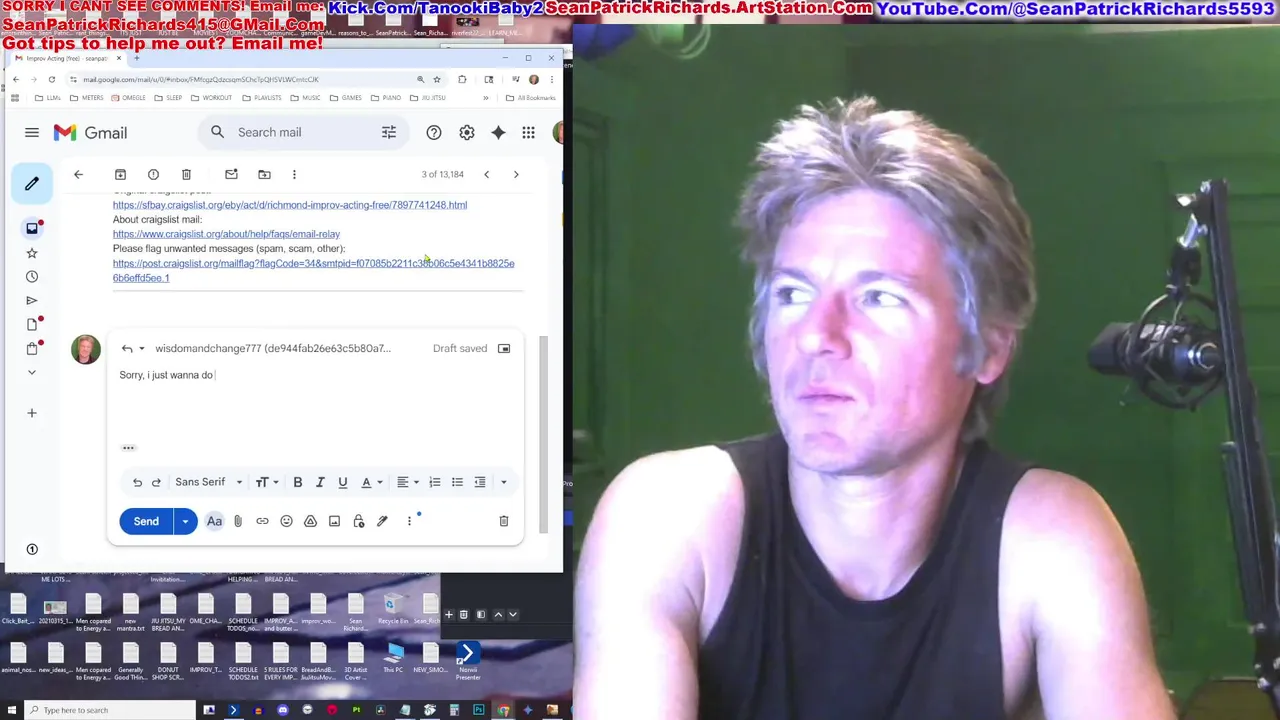Toggle bold formatting
1280x720 pixels.
click(297, 482)
